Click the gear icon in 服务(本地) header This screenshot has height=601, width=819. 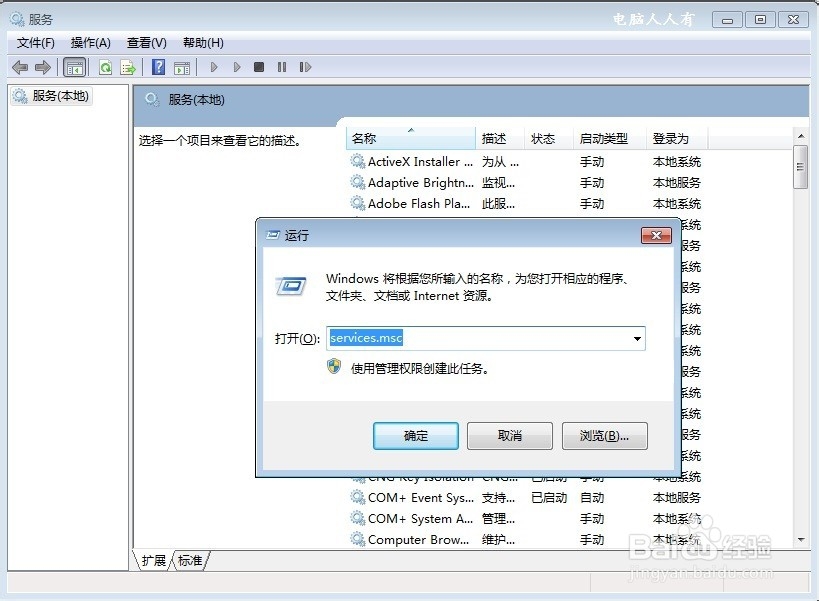(152, 99)
